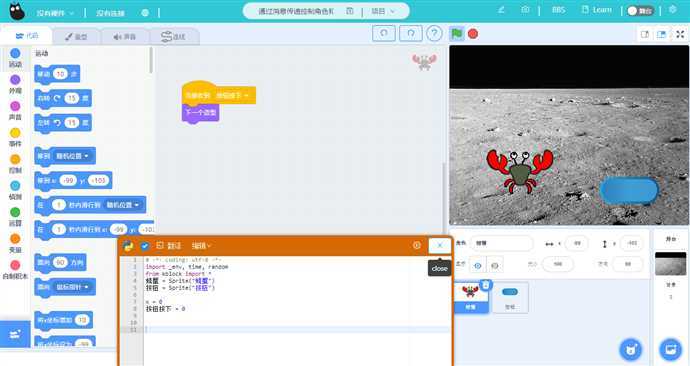This screenshot has width=690, height=366.
Task: Click the camera icon in the top bar
Action: (x=525, y=10)
